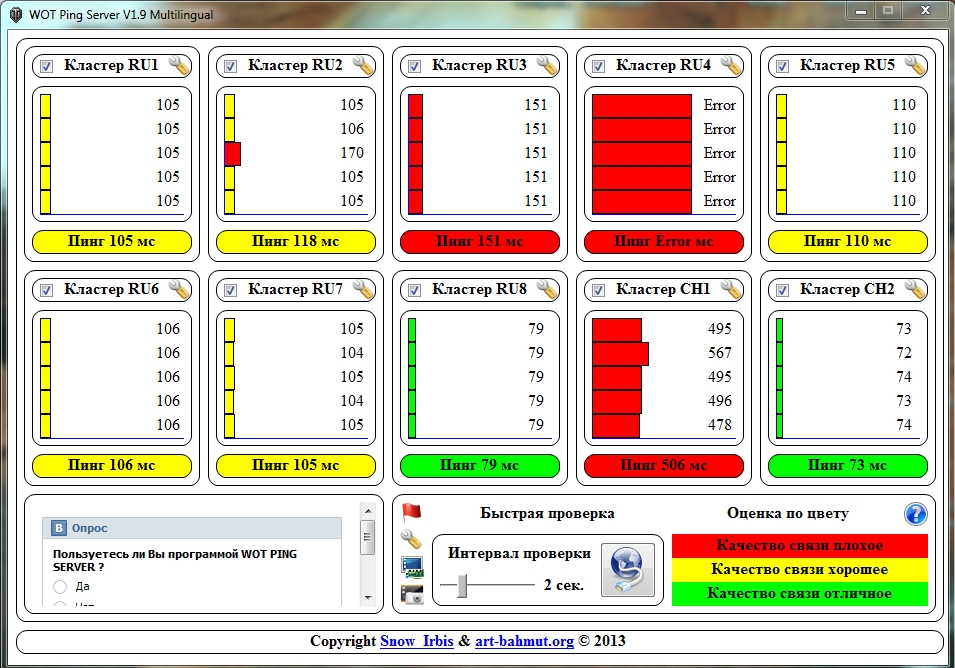Uncheck the Кластер RU5 checkbox

(x=782, y=66)
